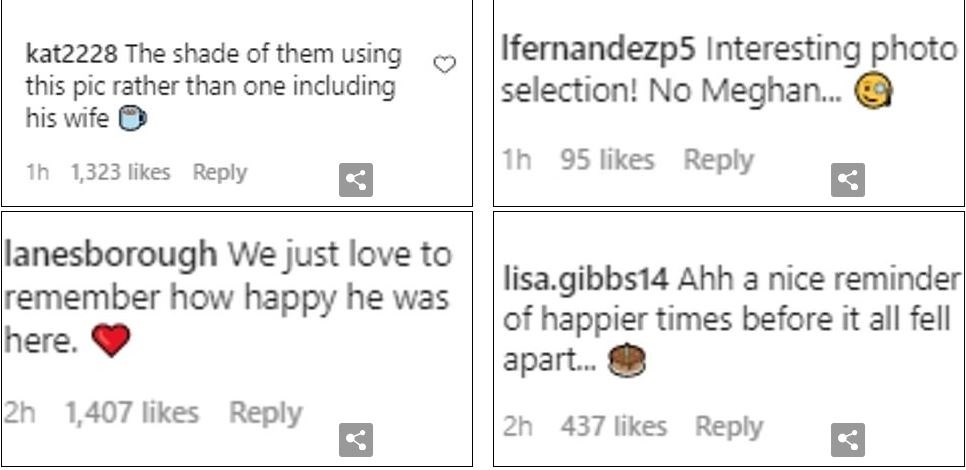Click share icon on lfernandezp5's comment
Screen dimensions: 966x470
pos(848,180)
